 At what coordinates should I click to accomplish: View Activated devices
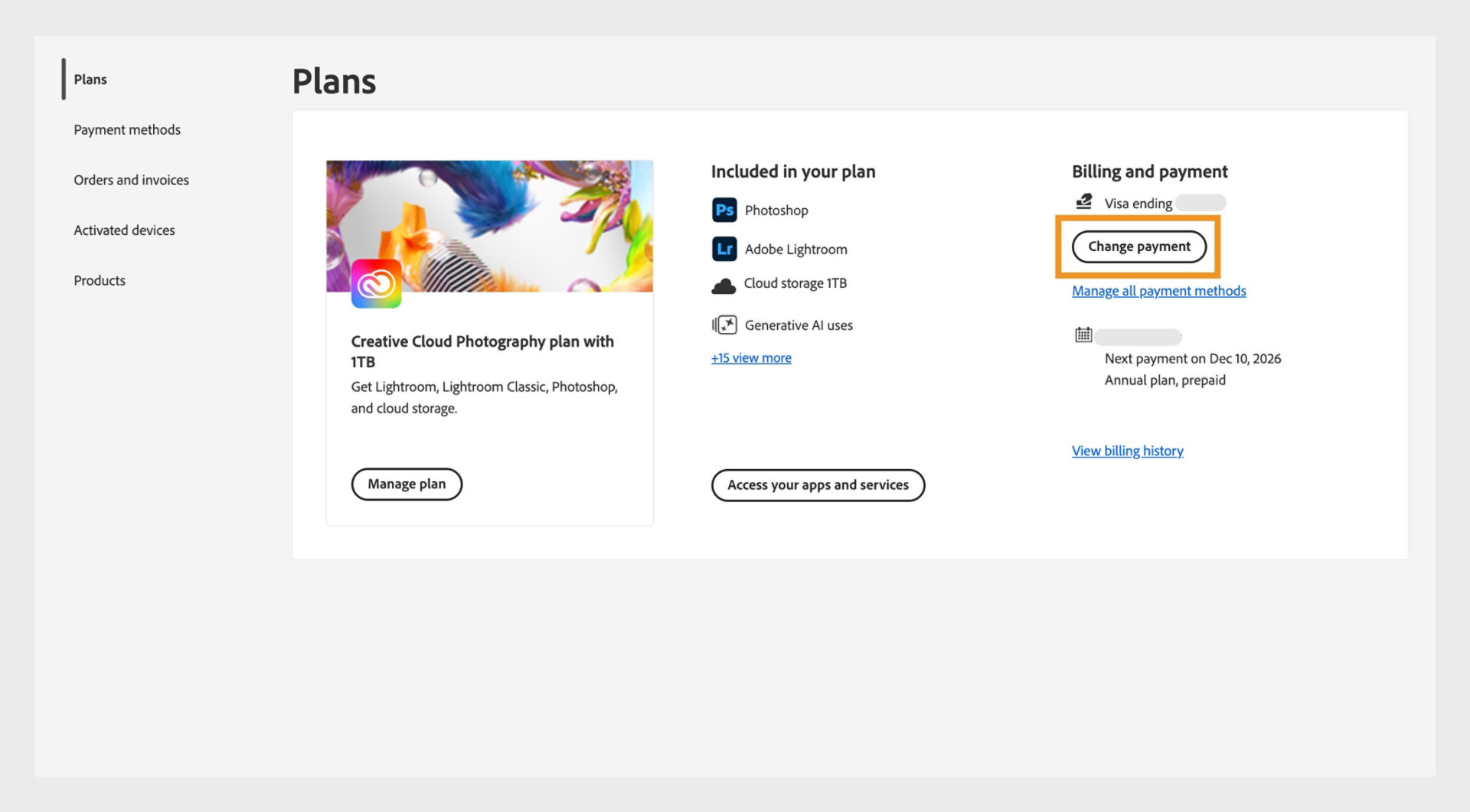124,230
